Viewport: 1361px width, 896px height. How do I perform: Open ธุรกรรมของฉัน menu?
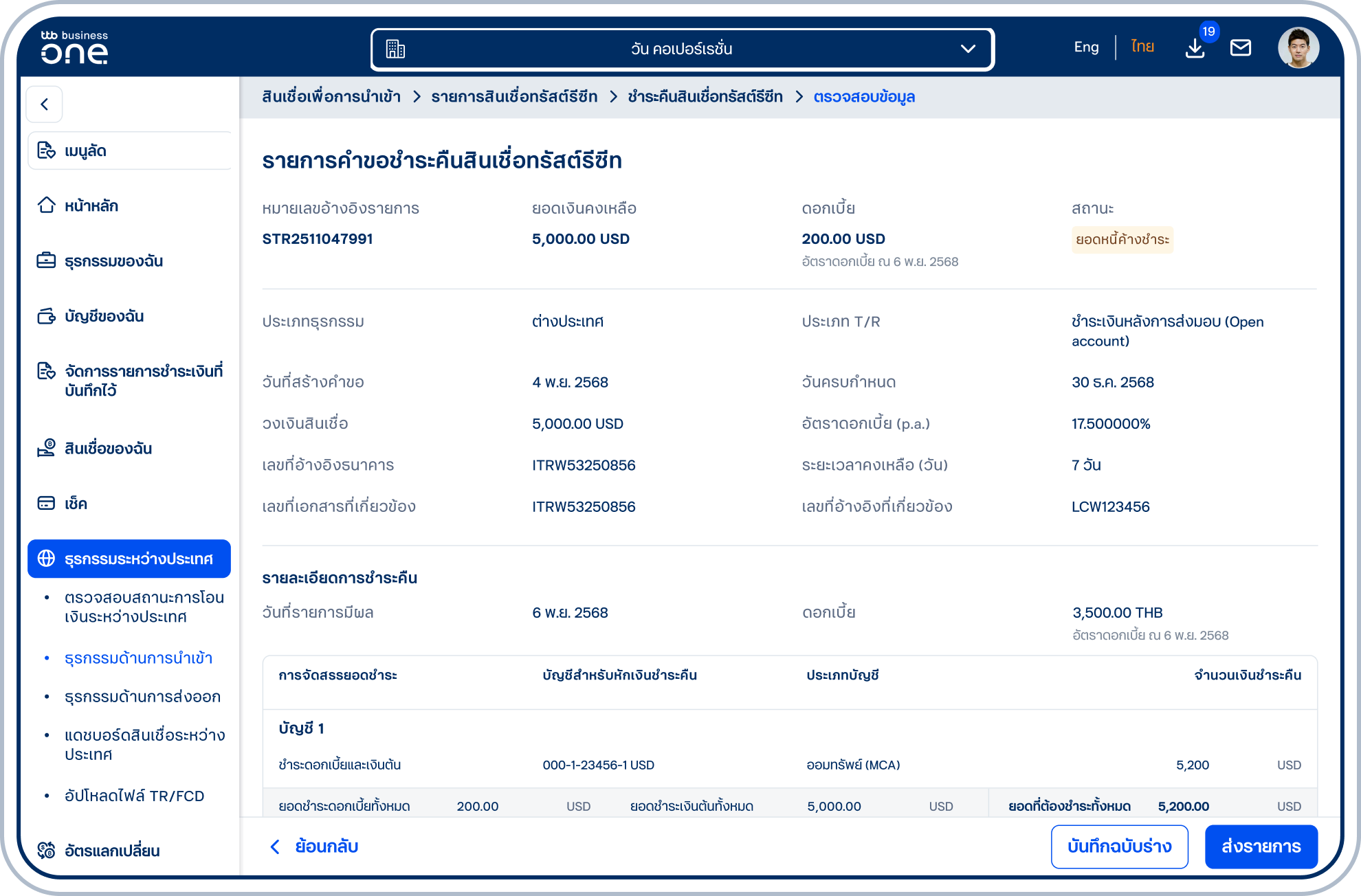point(113,261)
